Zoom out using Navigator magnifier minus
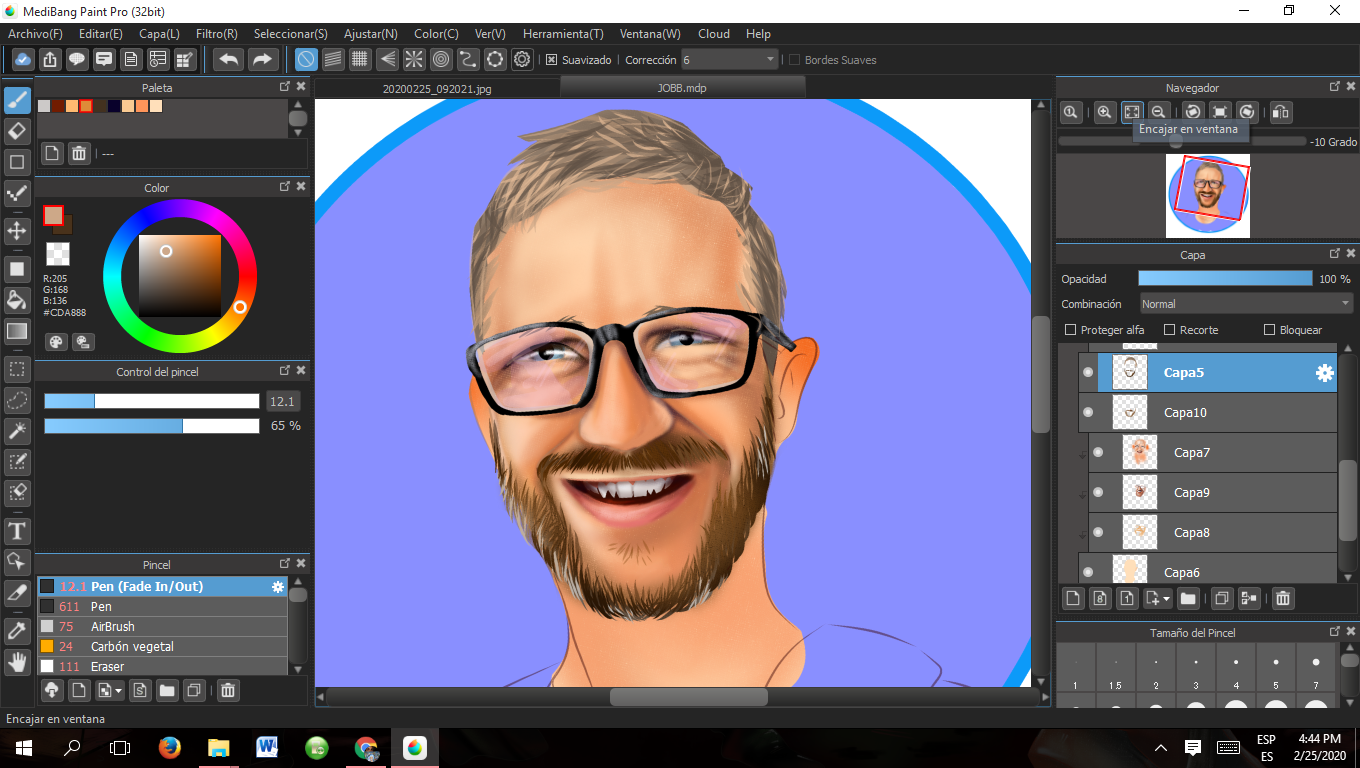The width and height of the screenshot is (1360, 768). [x=1158, y=112]
